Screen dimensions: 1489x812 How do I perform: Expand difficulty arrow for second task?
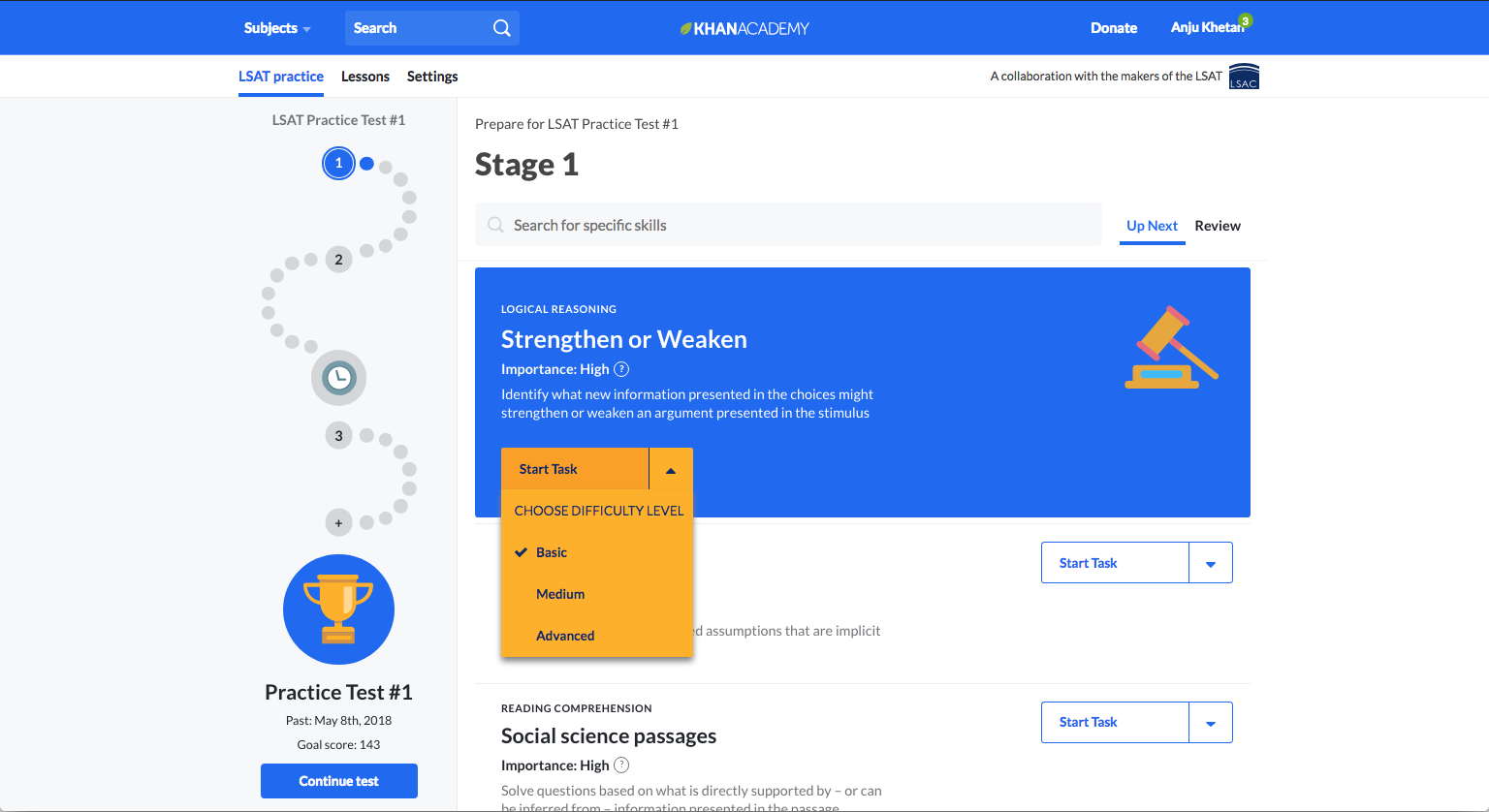(x=1211, y=563)
